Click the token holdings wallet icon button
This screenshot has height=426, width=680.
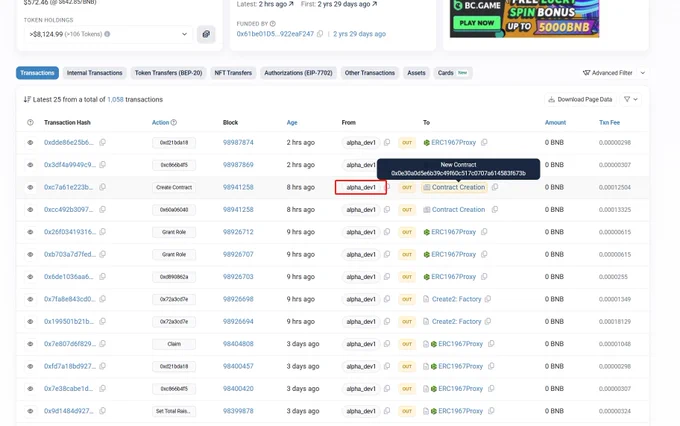point(206,34)
